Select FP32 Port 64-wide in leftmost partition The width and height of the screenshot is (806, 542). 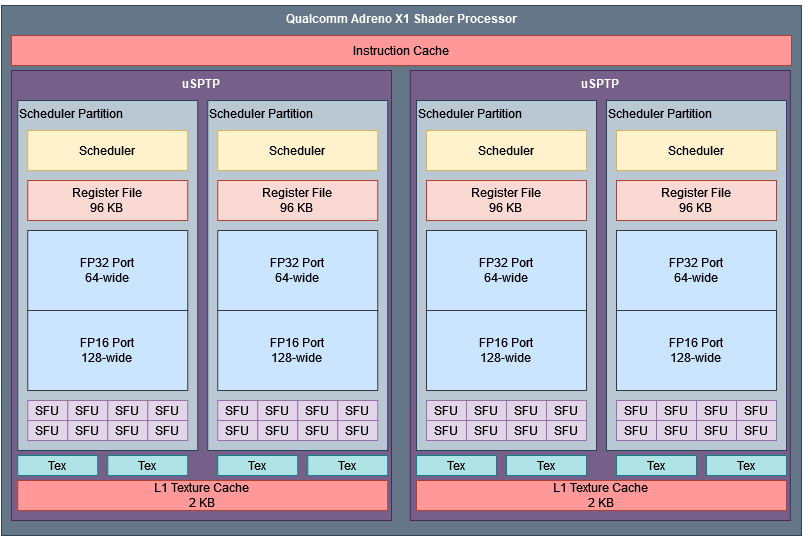click(107, 270)
